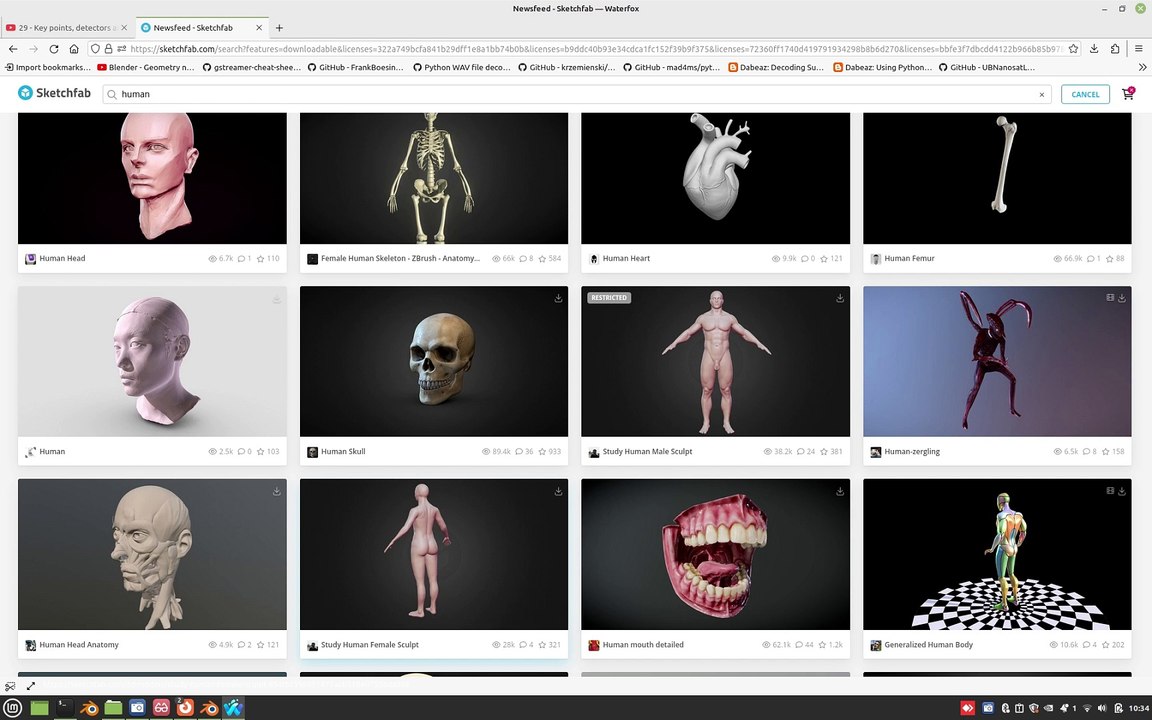Download icon on Study Human Male Sculpt
The width and height of the screenshot is (1152, 720).
pos(840,298)
